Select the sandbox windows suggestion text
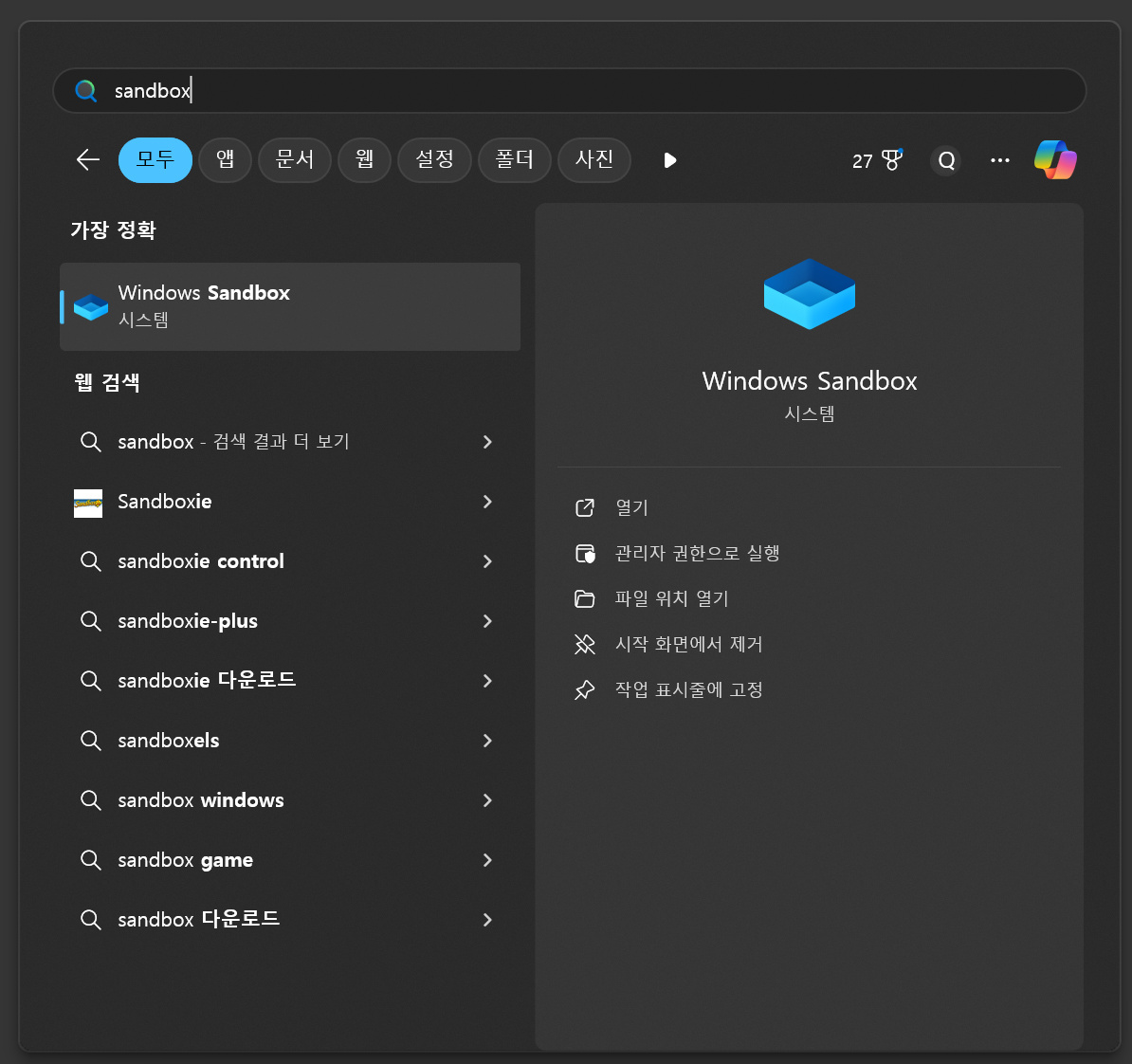Viewport: 1132px width, 1064px height. point(201,800)
